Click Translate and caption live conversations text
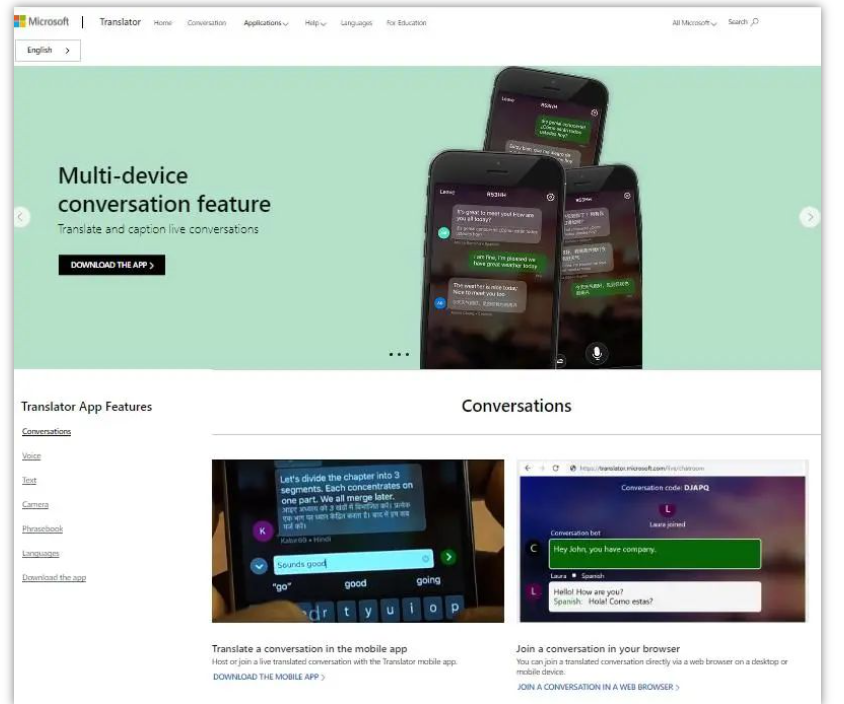Viewport: 844px width, 704px height. [158, 229]
